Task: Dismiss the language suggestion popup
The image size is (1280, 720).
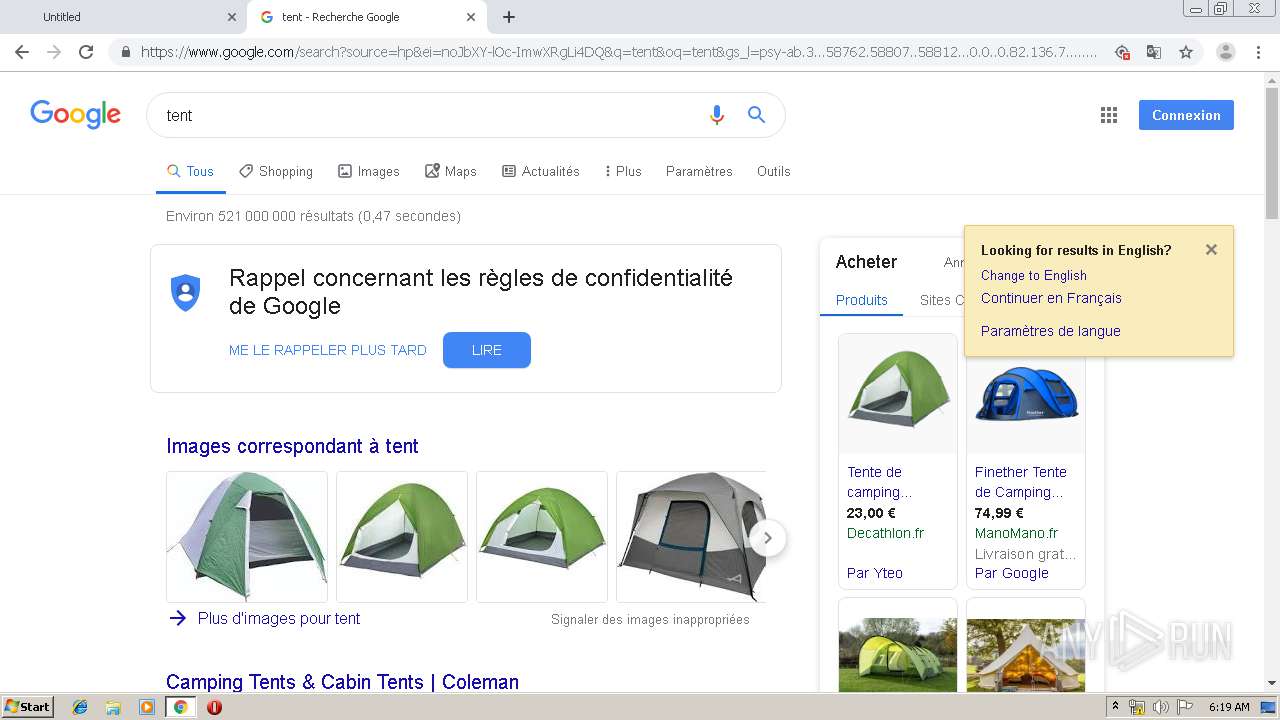Action: point(1211,250)
